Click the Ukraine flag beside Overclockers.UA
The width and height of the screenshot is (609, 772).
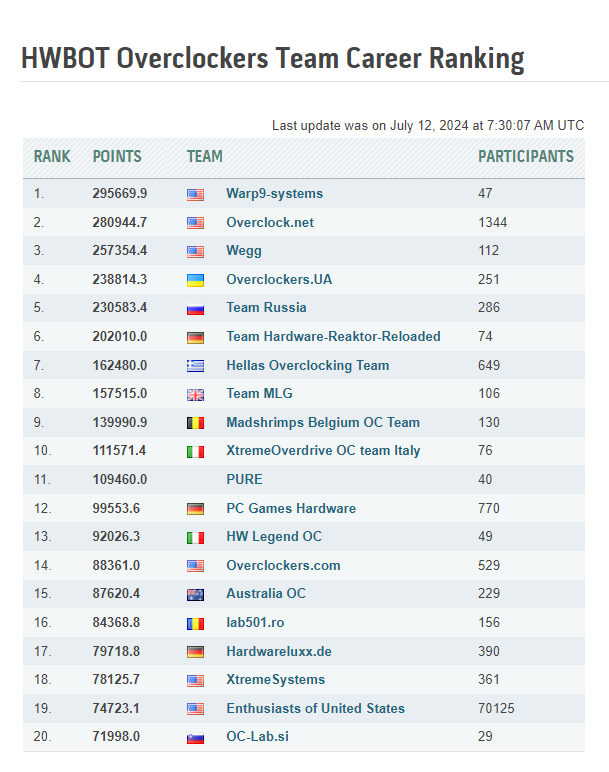coord(195,281)
